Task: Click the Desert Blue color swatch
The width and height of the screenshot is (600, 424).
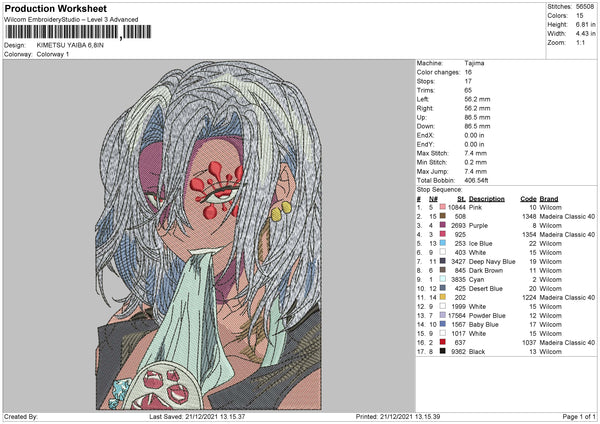Action: click(443, 288)
